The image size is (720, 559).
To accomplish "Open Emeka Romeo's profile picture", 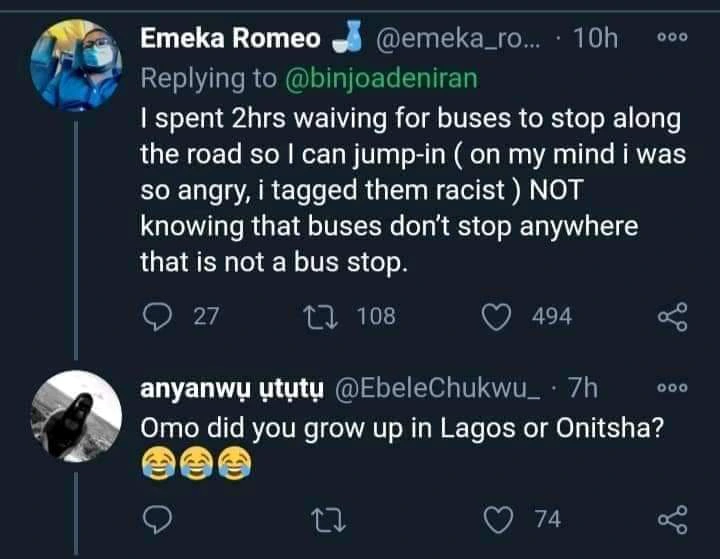I will 76,64.
